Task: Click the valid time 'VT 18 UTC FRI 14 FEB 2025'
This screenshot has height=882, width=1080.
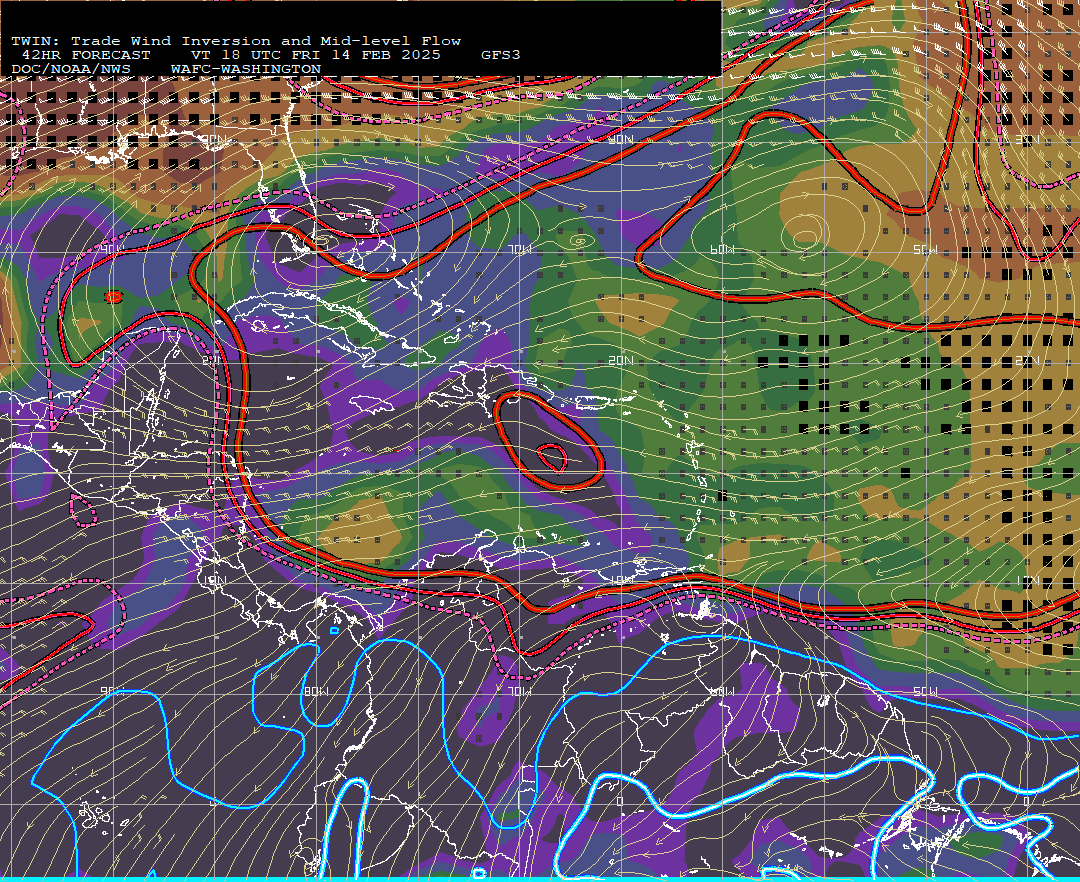Action: tap(315, 55)
